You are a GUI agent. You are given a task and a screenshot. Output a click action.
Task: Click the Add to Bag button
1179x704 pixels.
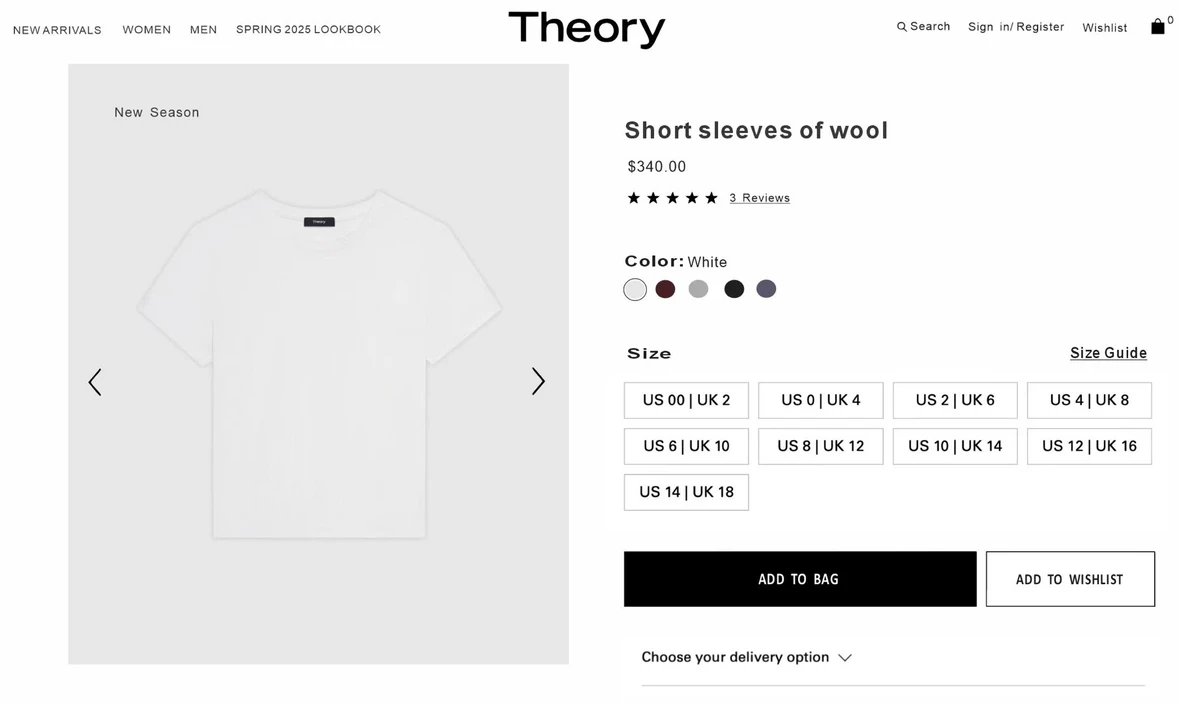click(800, 579)
